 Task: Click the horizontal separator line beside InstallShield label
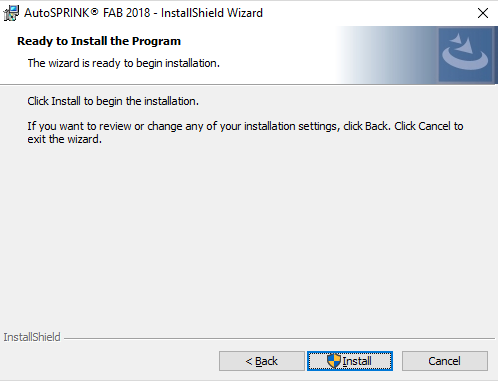pos(279,339)
